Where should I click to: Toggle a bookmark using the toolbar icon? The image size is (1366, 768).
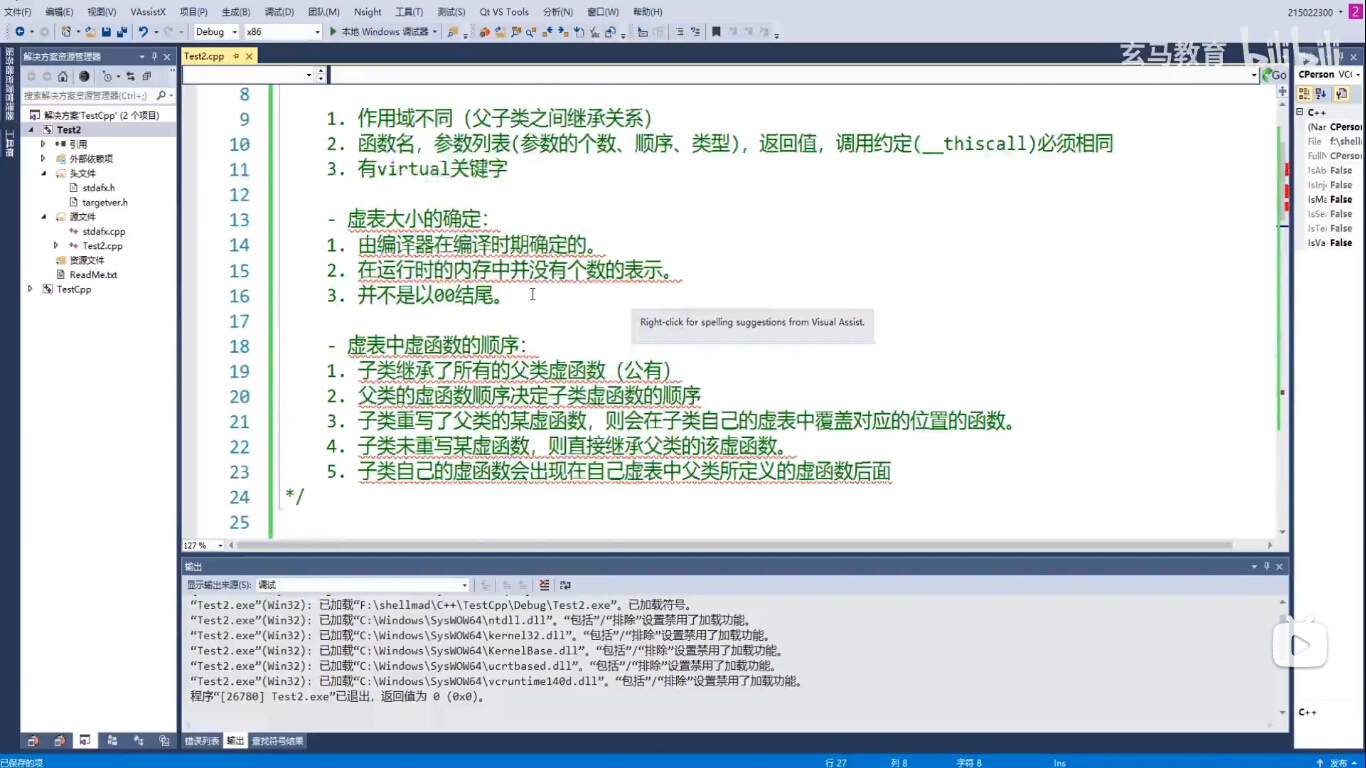(717, 31)
